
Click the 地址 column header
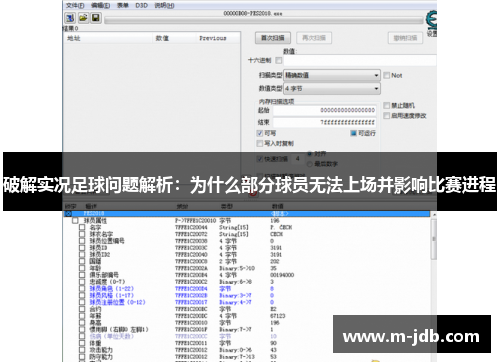point(108,38)
